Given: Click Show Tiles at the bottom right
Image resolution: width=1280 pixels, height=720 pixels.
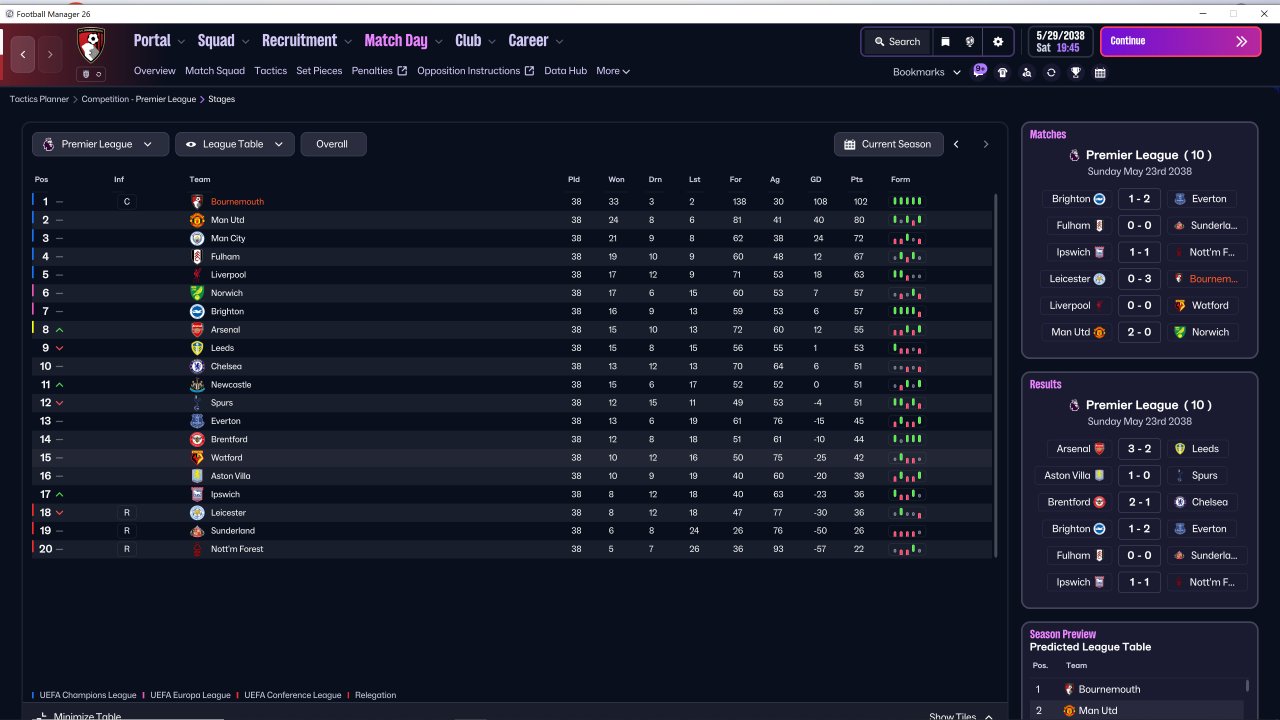Looking at the screenshot, I should (x=961, y=715).
